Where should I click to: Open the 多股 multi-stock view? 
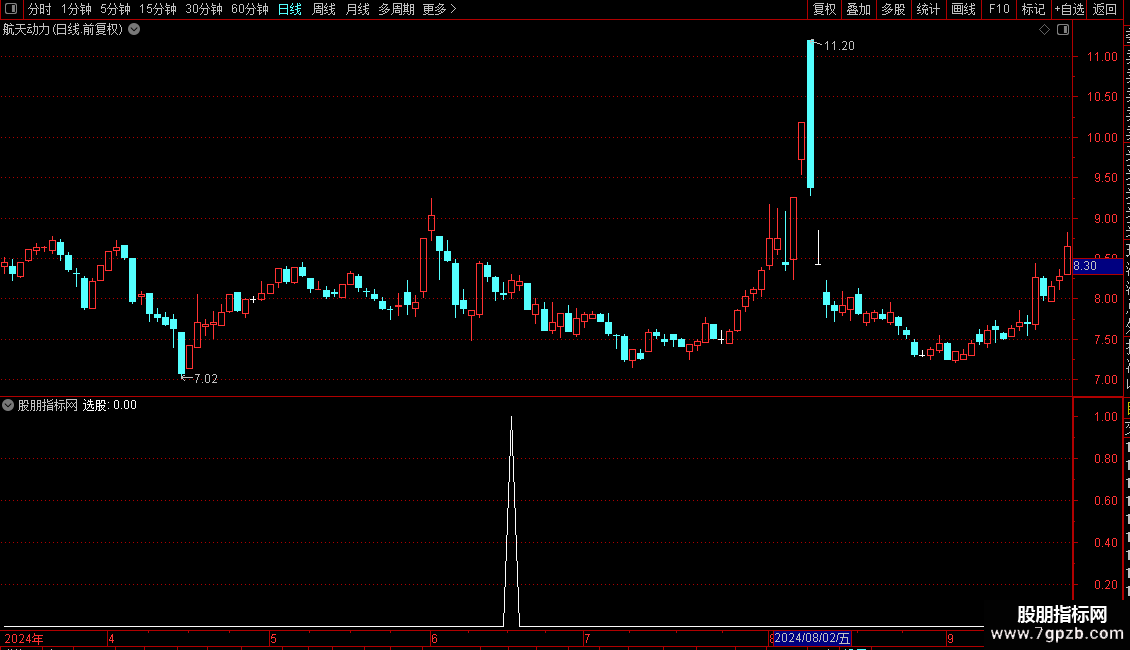(x=893, y=9)
